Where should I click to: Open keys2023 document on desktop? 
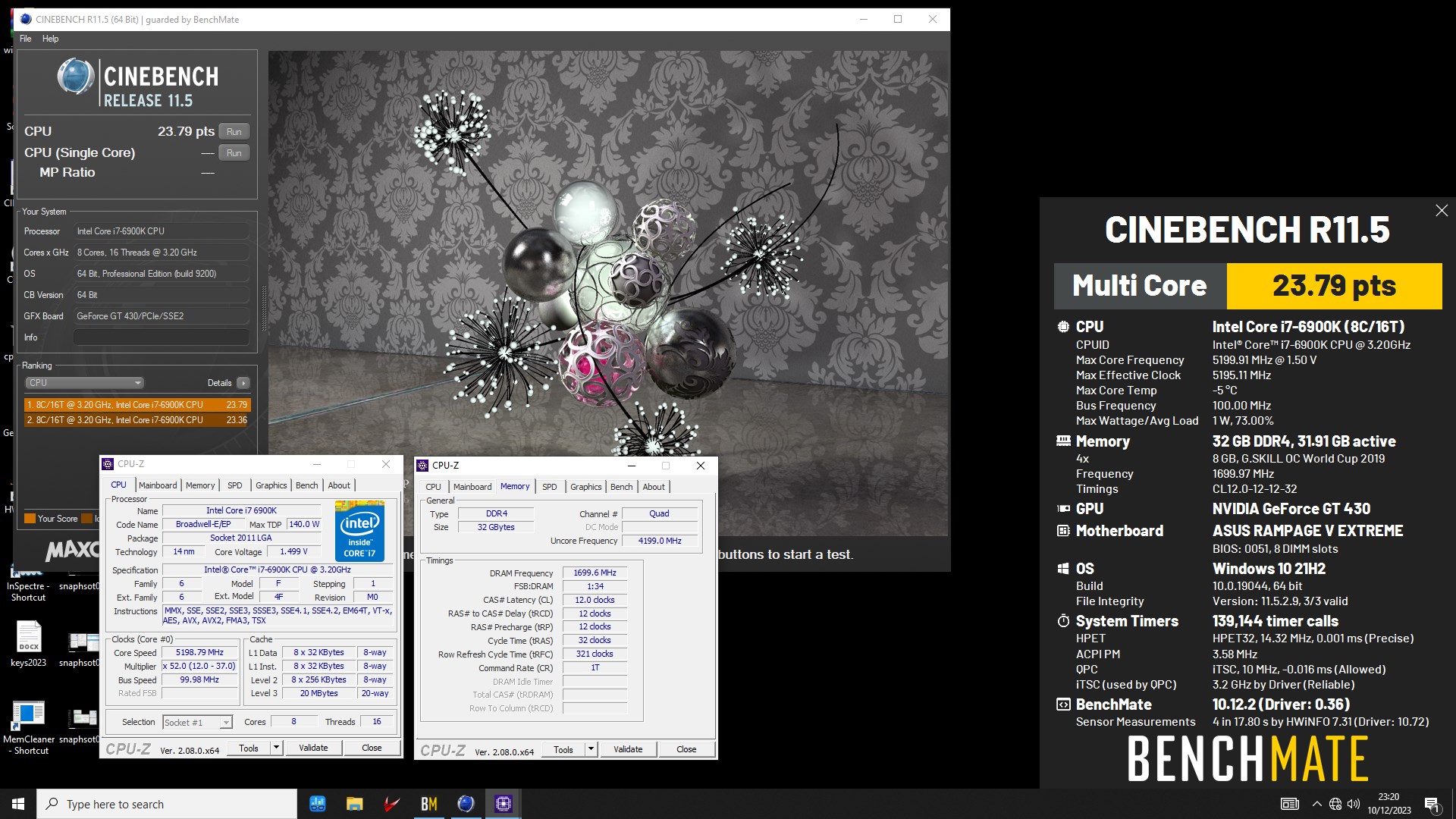28,645
